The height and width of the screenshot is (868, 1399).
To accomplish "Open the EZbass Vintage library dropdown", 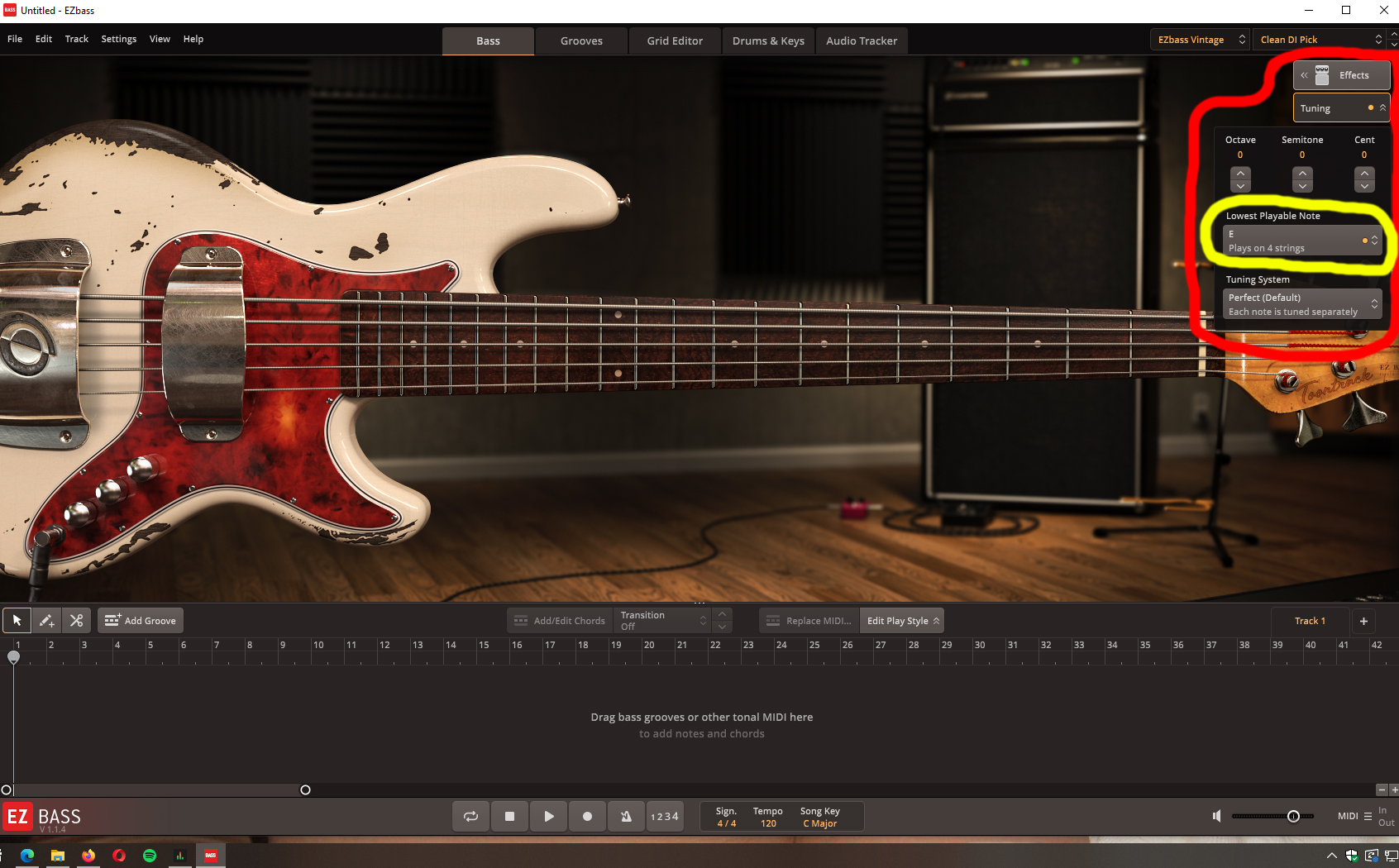I will point(1199,40).
